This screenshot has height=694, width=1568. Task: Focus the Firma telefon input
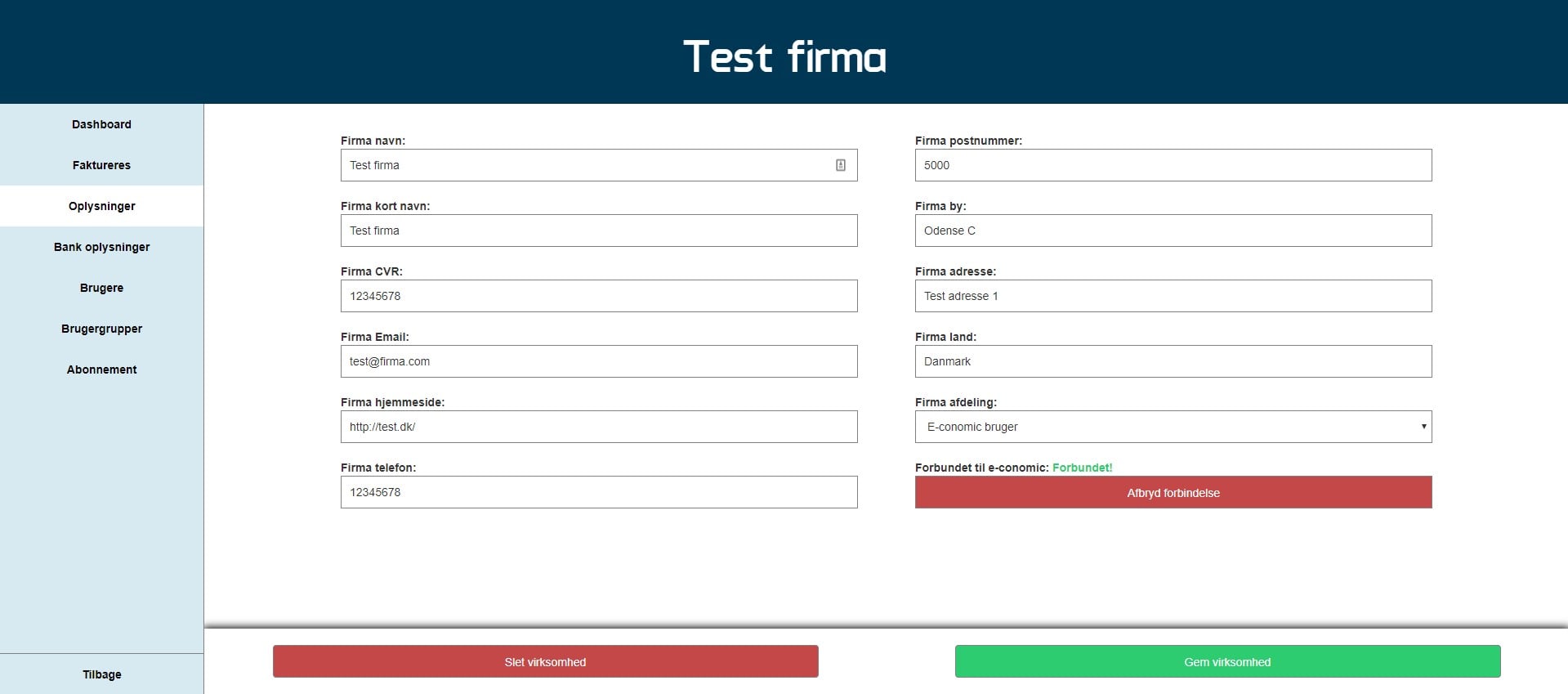click(x=598, y=492)
